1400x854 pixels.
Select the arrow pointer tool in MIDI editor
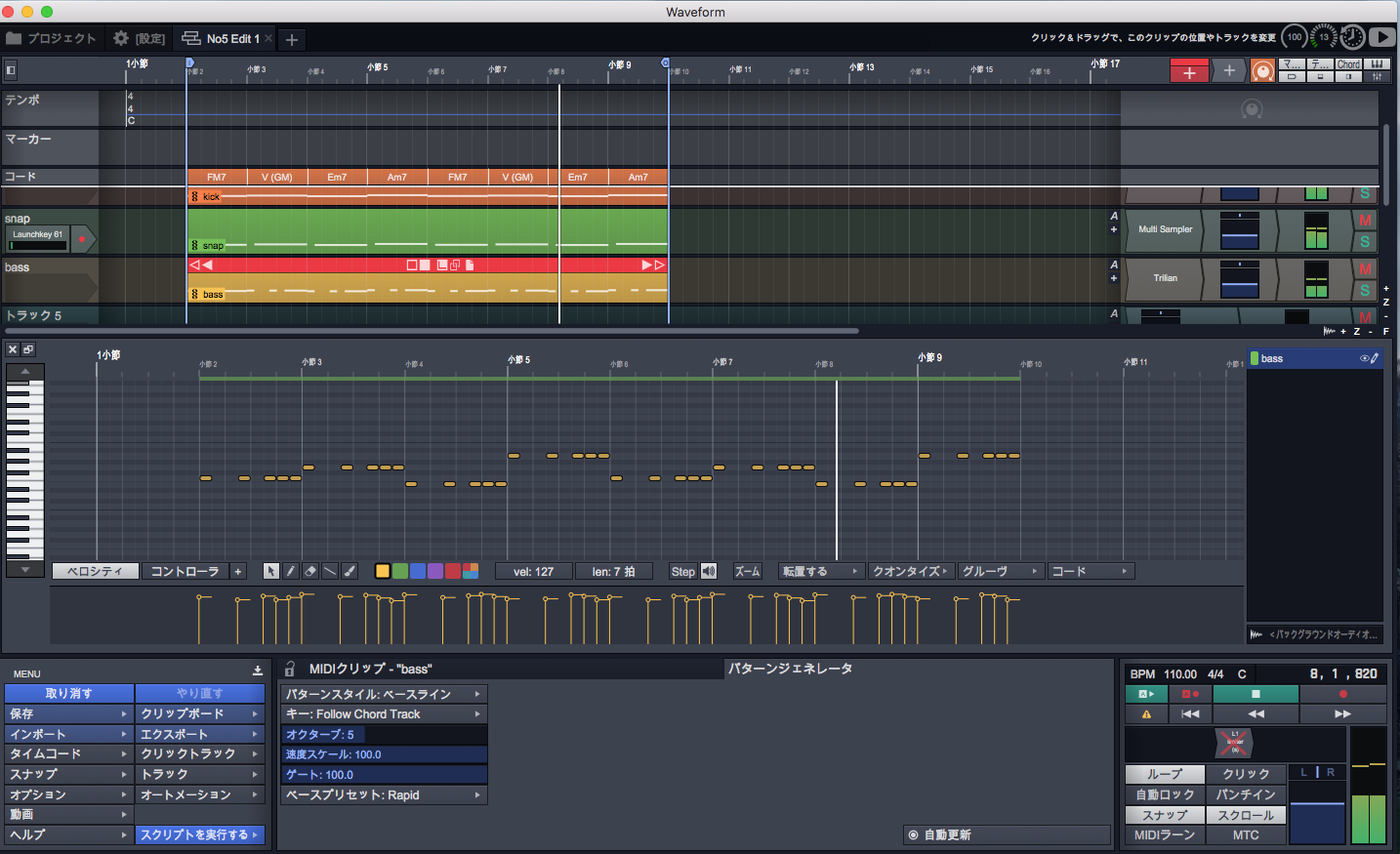click(271, 571)
